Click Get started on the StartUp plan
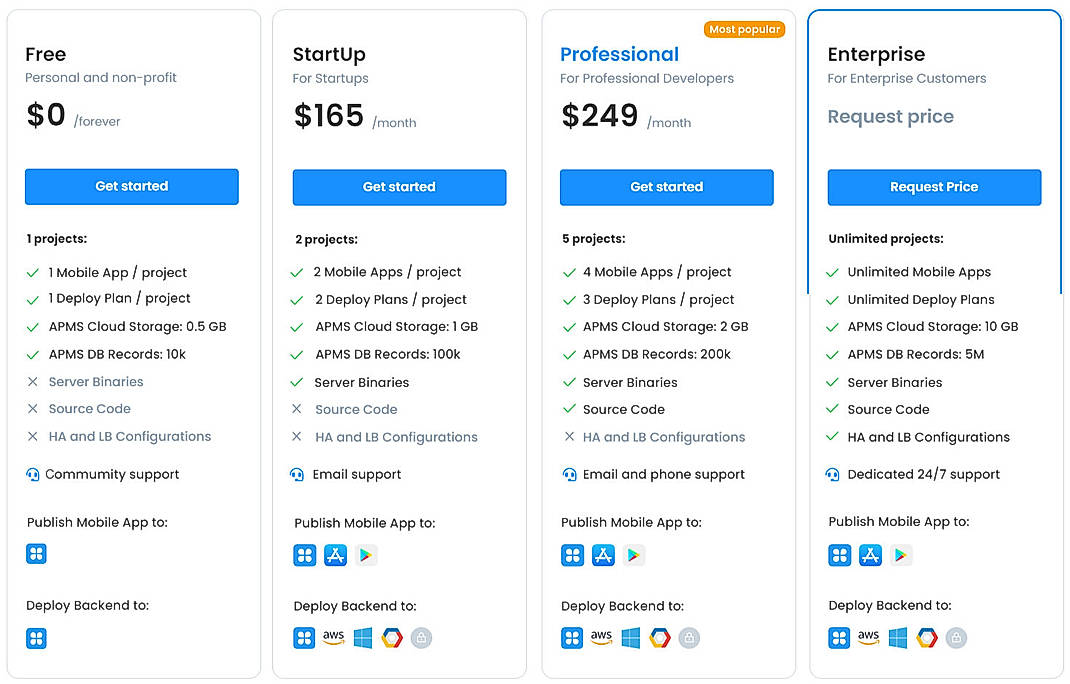 399,187
